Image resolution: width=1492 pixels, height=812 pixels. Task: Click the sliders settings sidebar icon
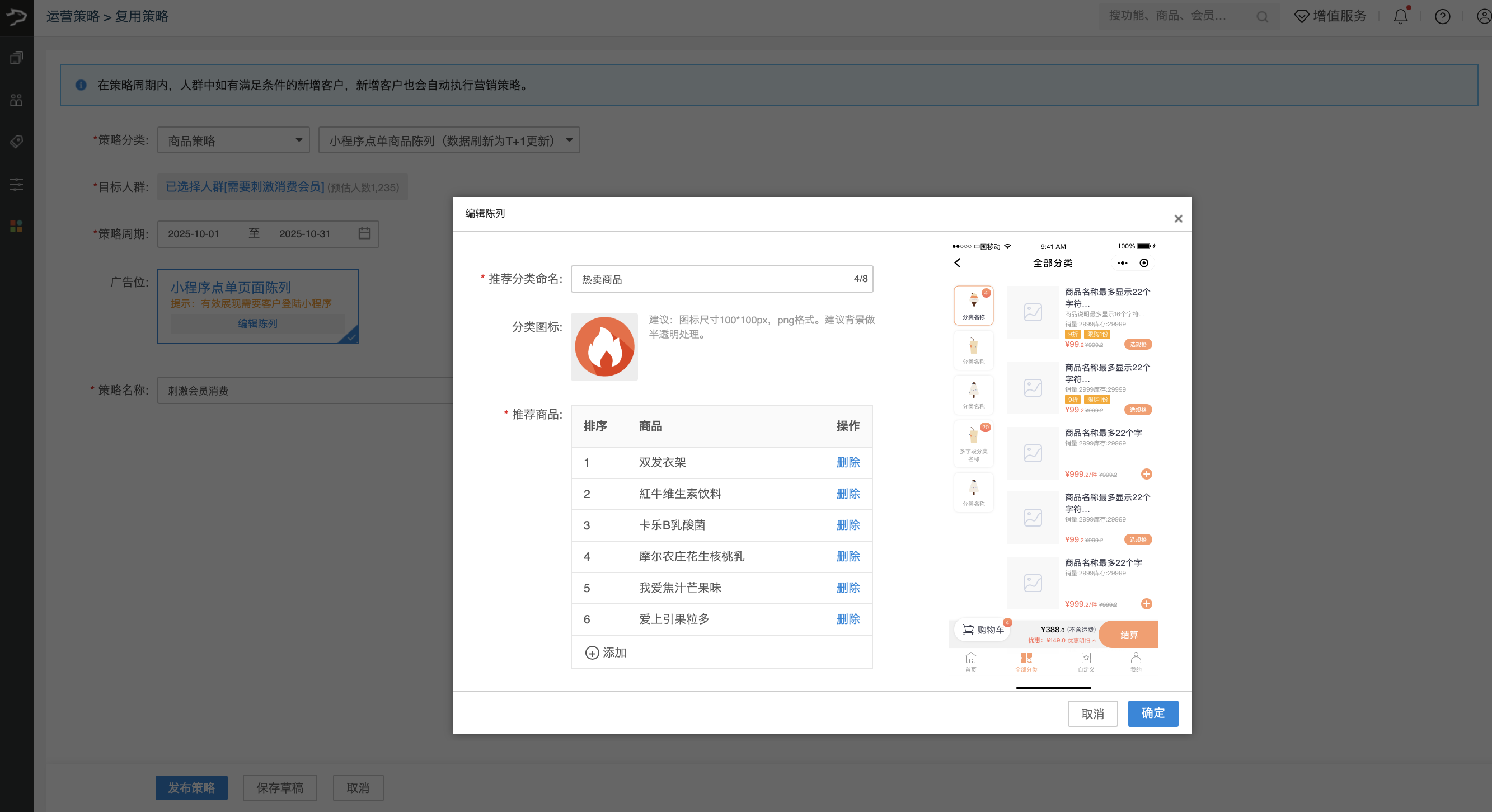point(16,184)
